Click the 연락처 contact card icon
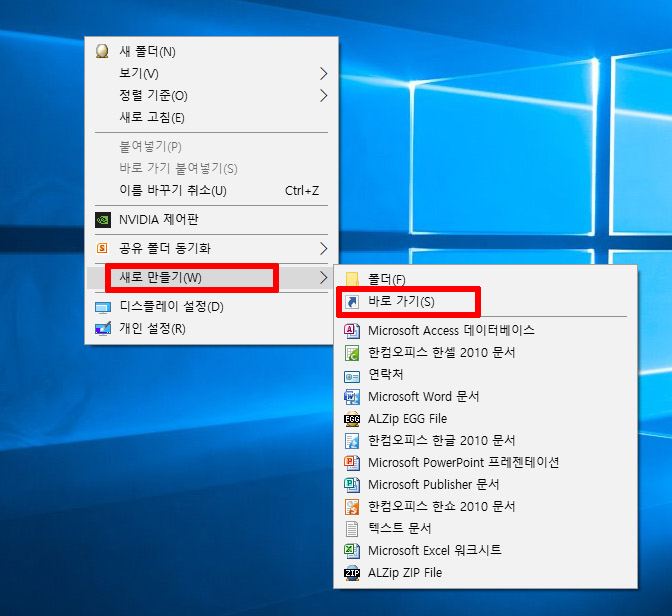The height and width of the screenshot is (616, 672). point(352,376)
